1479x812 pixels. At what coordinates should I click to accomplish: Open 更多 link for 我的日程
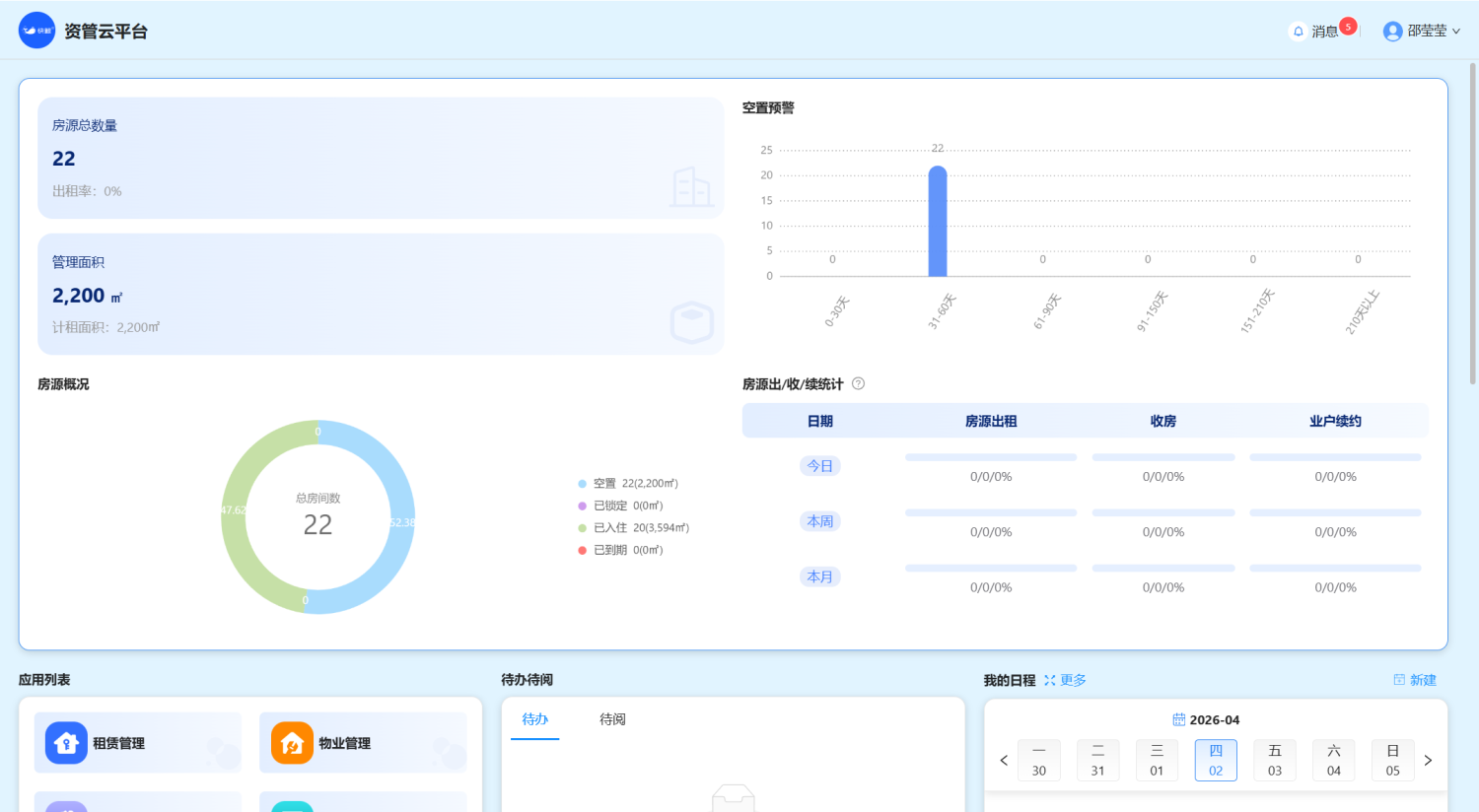click(x=1065, y=680)
